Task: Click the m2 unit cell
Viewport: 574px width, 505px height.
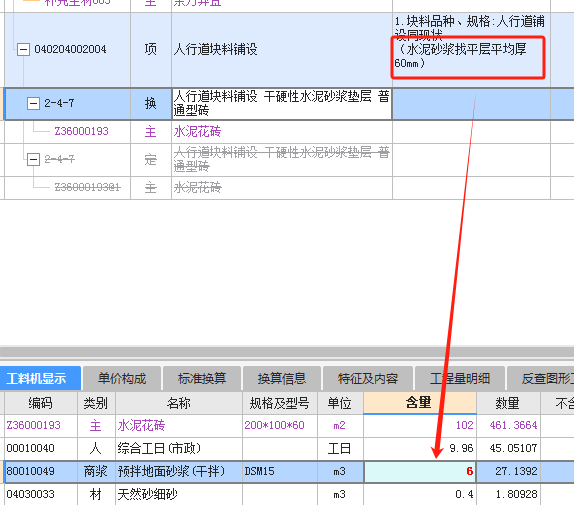Action: click(340, 426)
